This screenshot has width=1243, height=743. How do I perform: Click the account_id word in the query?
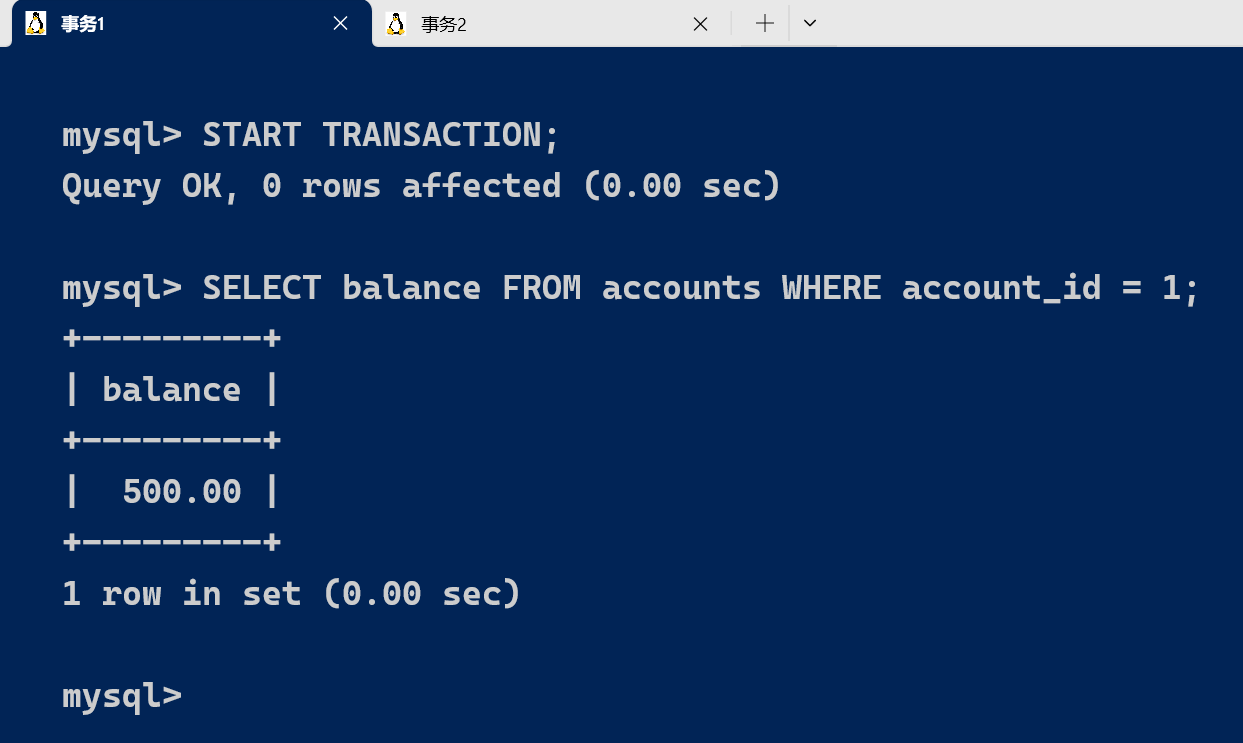[x=1001, y=288]
